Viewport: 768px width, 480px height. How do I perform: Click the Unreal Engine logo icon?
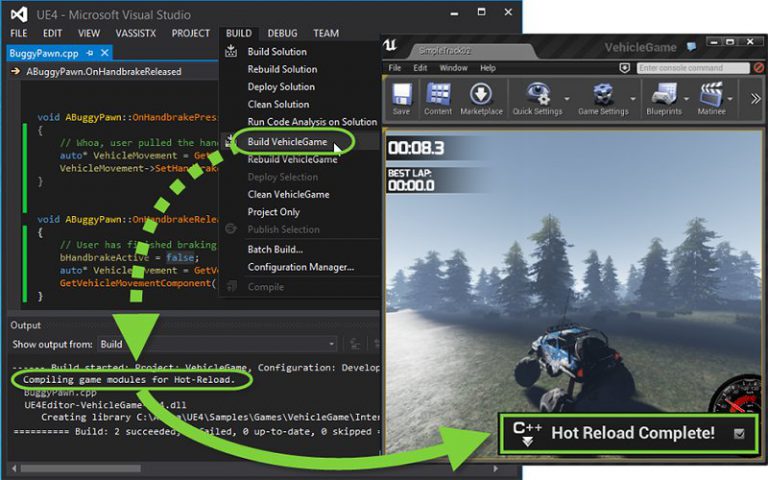click(390, 46)
